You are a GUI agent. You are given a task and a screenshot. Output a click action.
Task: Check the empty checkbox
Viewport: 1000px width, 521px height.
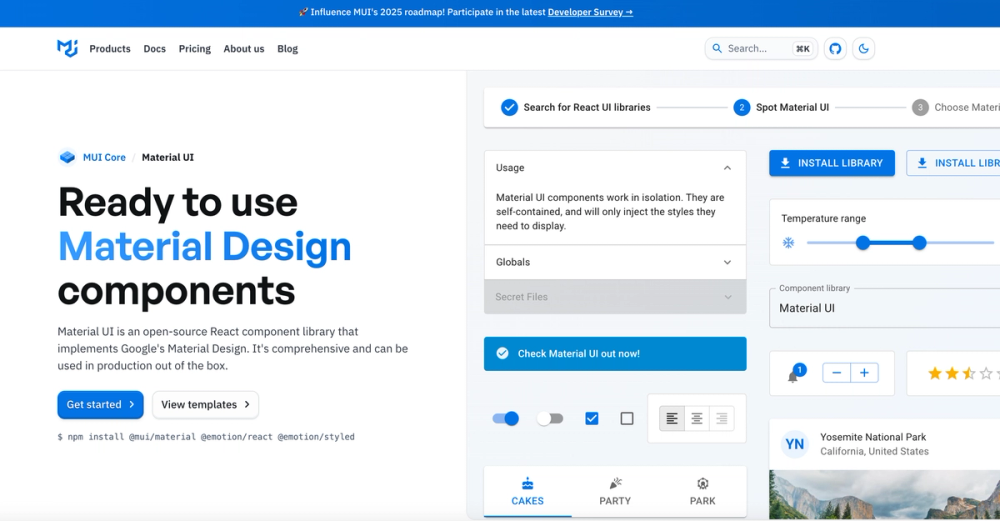pyautogui.click(x=627, y=418)
